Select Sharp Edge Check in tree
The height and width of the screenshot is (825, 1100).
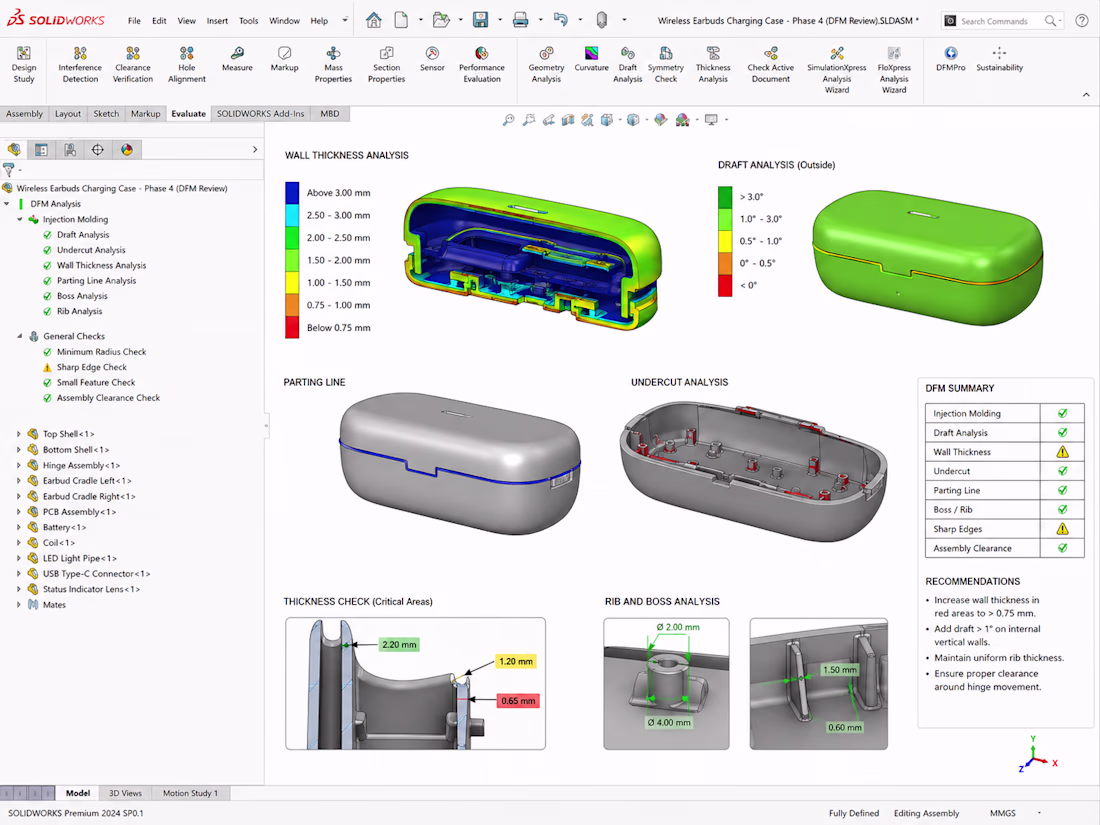pos(92,367)
